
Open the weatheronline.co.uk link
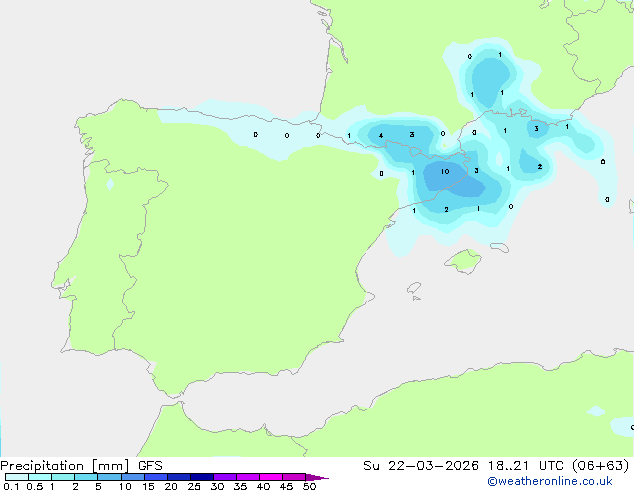tap(550, 481)
